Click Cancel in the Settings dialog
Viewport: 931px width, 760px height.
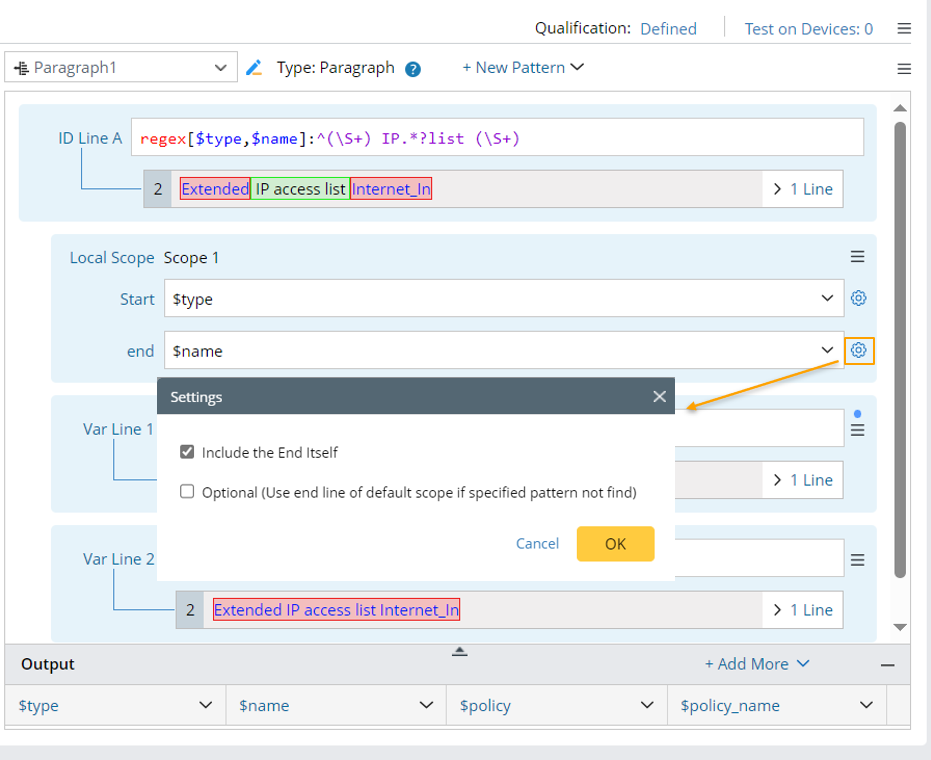[x=537, y=544]
